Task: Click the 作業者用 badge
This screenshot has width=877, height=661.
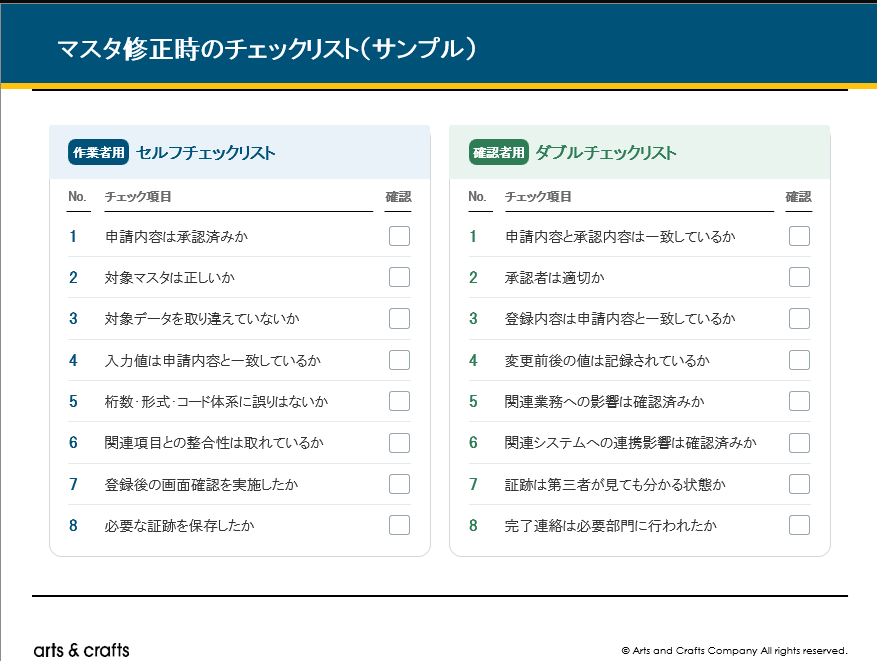Action: [x=98, y=152]
